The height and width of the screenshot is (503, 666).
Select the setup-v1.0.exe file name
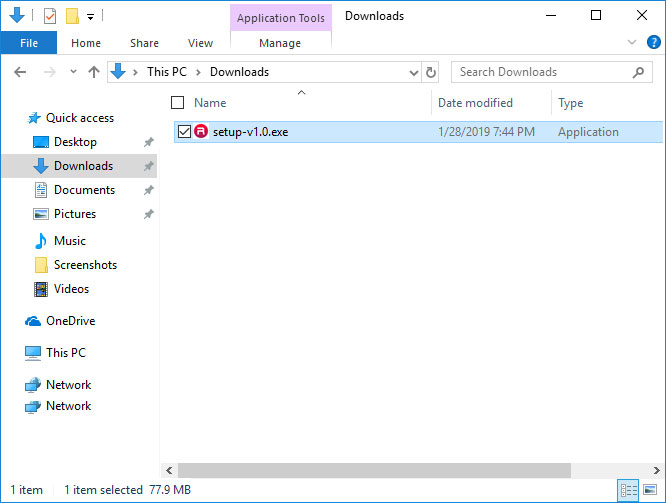251,132
